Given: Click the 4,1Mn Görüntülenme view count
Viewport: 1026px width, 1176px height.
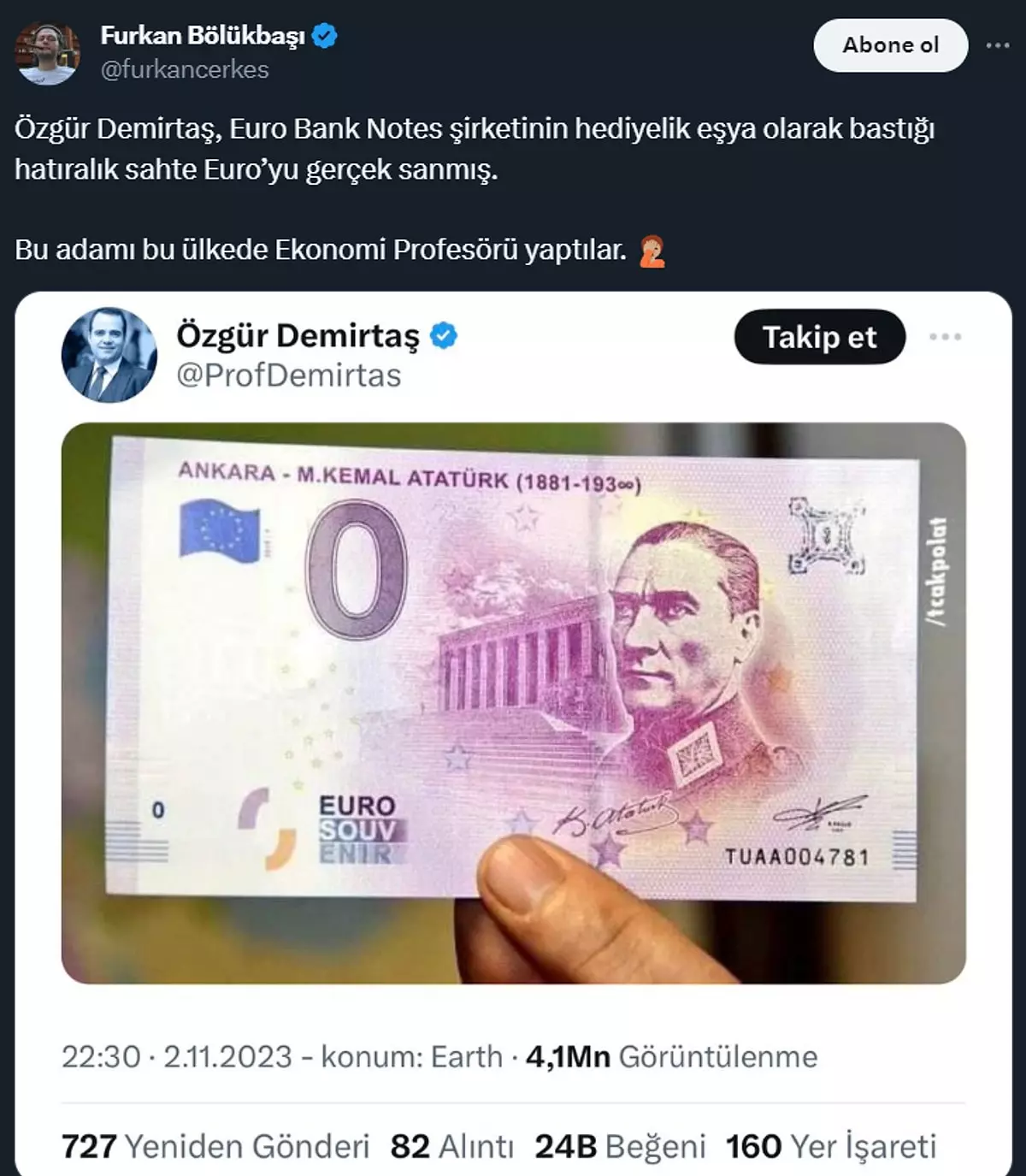Looking at the screenshot, I should click(672, 1057).
